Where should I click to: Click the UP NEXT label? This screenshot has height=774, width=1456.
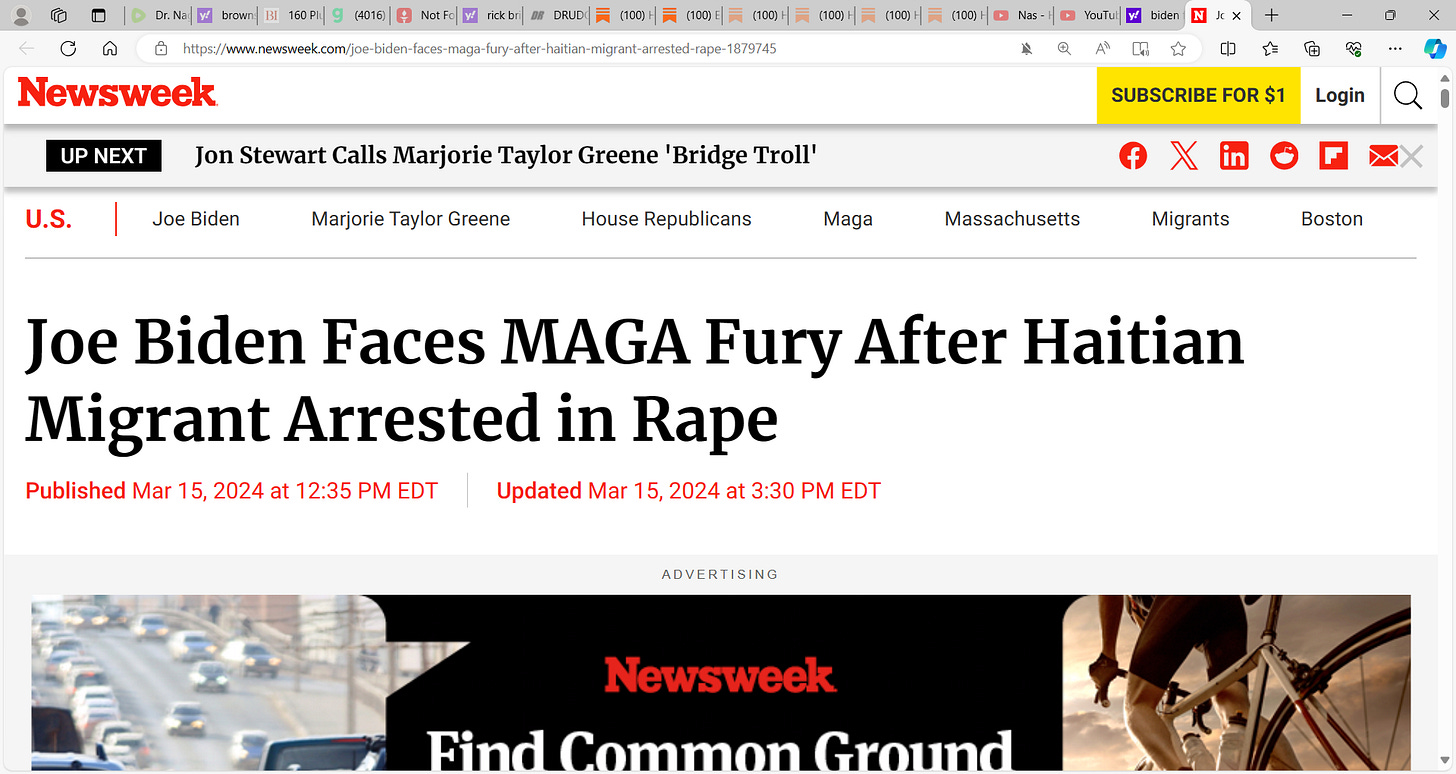(x=104, y=155)
